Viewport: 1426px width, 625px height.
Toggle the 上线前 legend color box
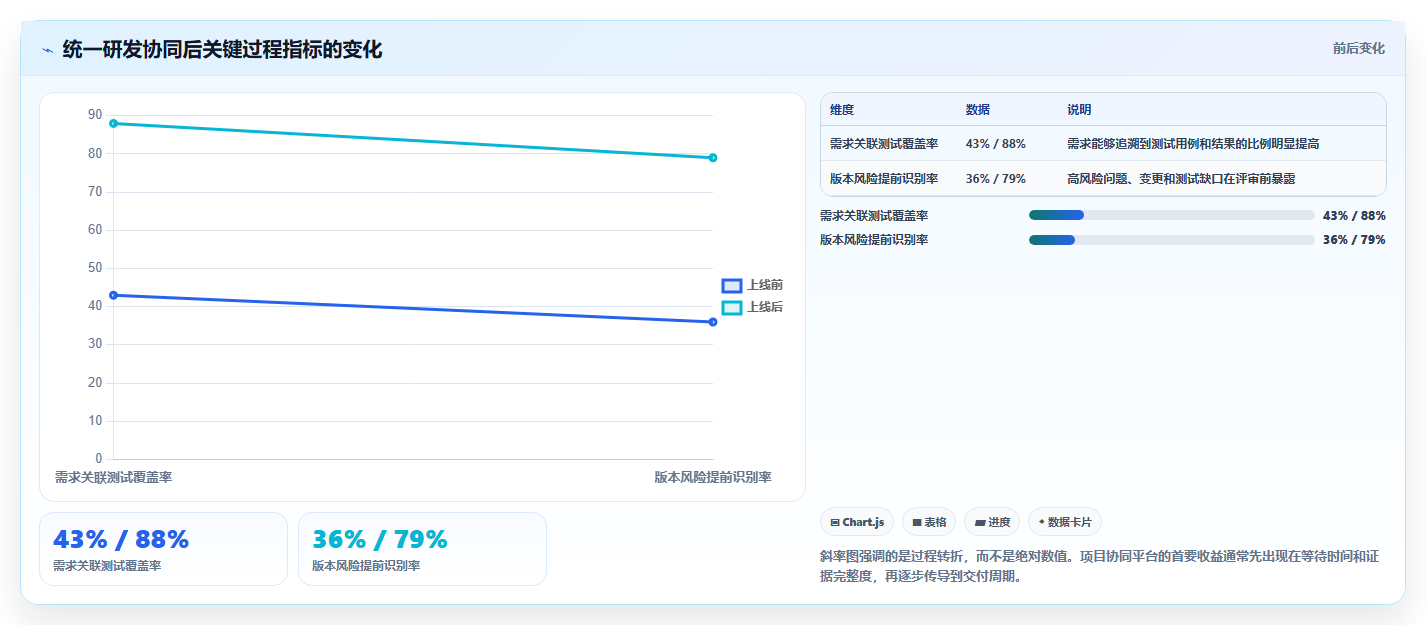[x=731, y=285]
